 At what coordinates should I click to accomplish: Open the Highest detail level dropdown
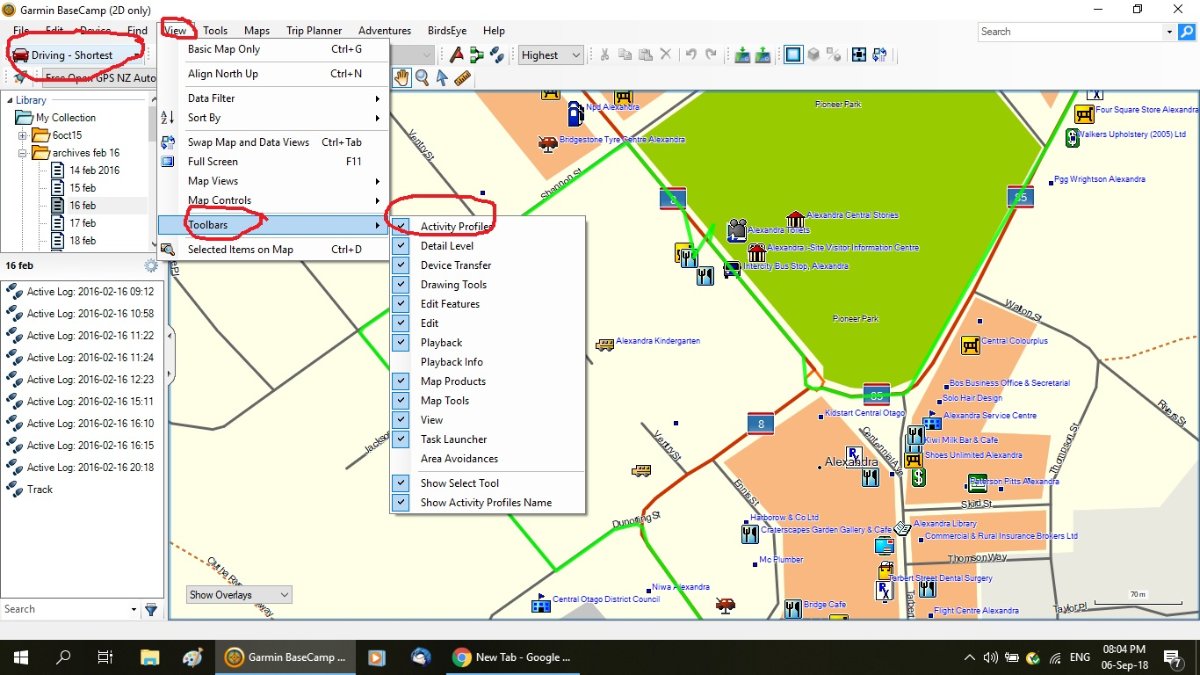click(550, 56)
